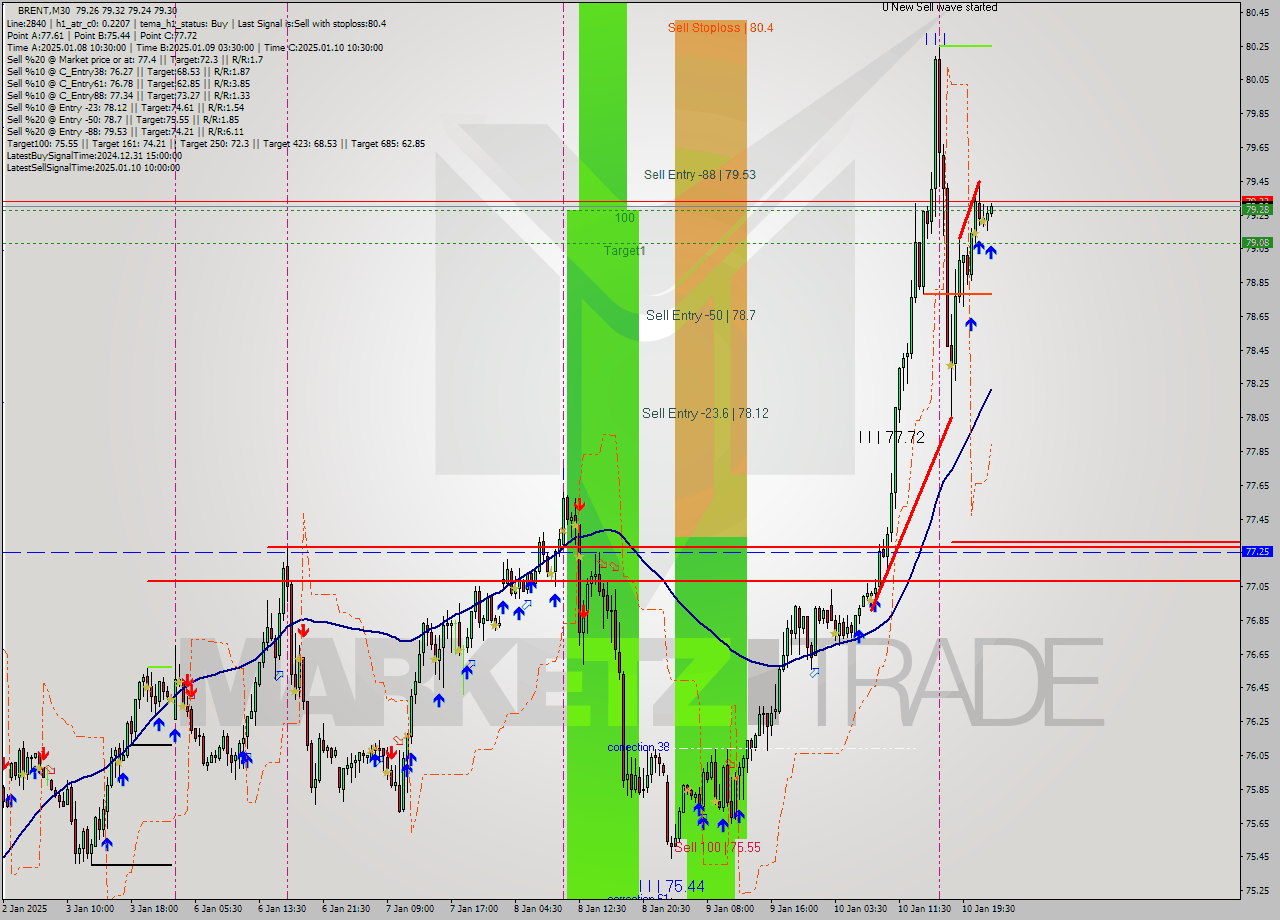Click the 'Sell Stoploss | 80.4' chart label
The height and width of the screenshot is (920, 1280).
pyautogui.click(x=720, y=28)
